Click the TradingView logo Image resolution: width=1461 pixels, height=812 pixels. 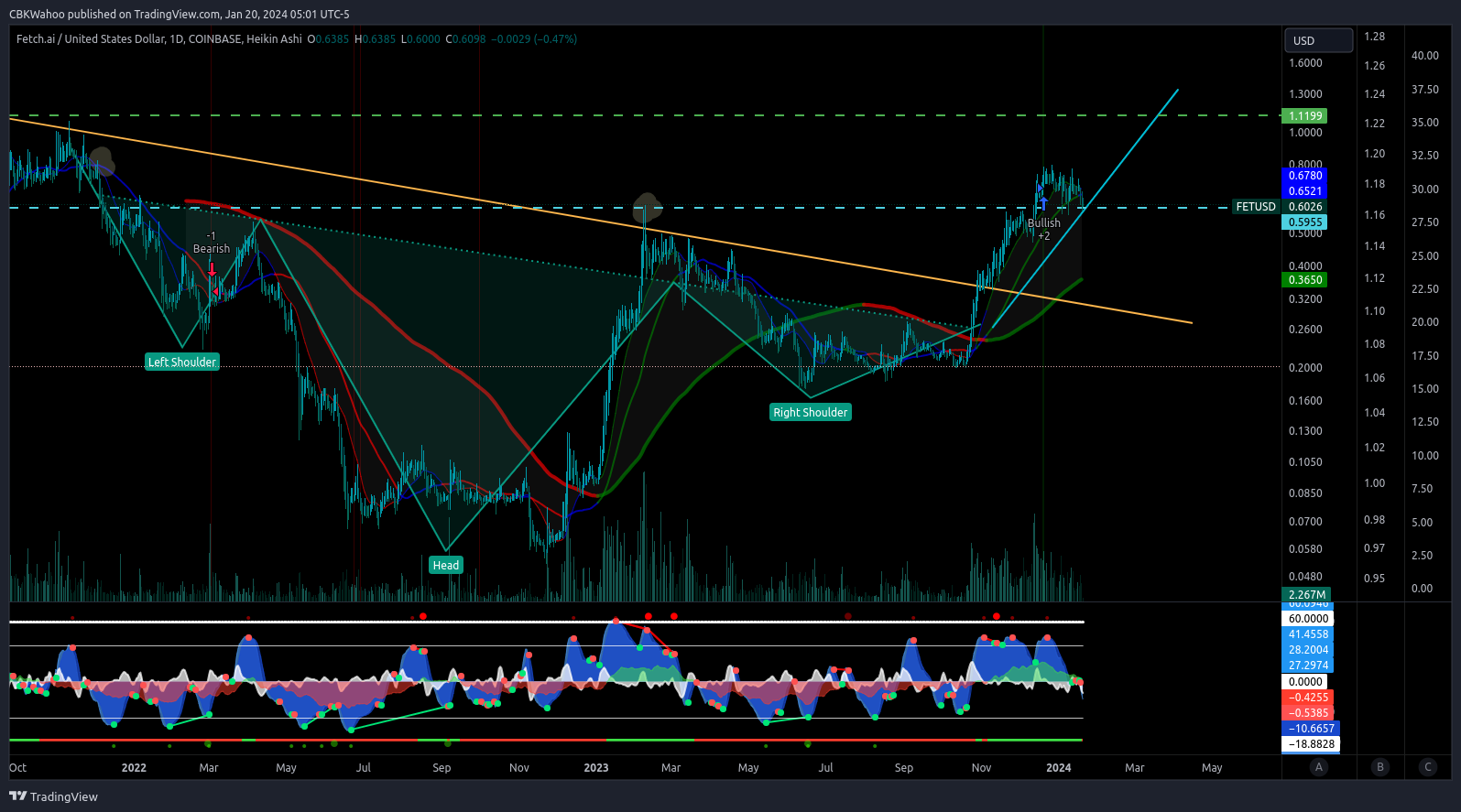(53, 796)
